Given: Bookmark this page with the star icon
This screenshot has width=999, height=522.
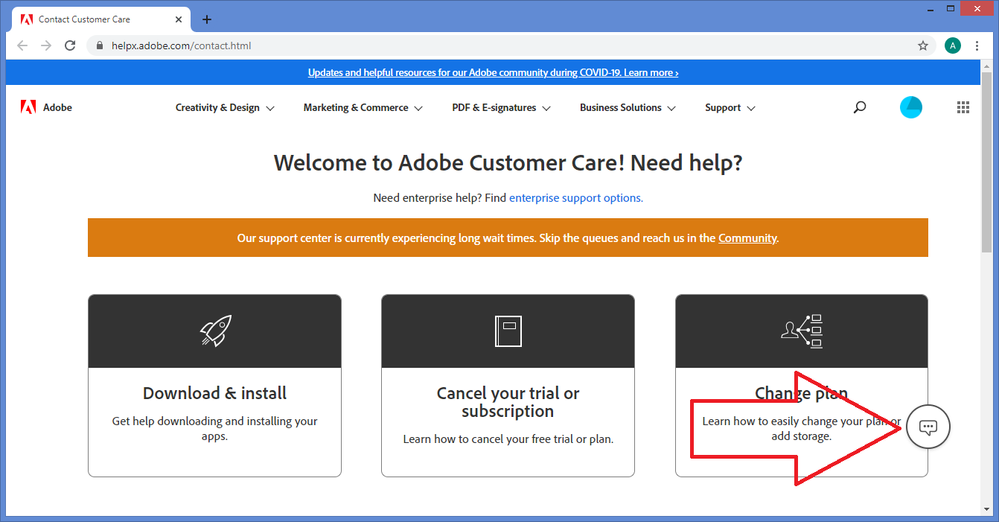Looking at the screenshot, I should (x=923, y=46).
